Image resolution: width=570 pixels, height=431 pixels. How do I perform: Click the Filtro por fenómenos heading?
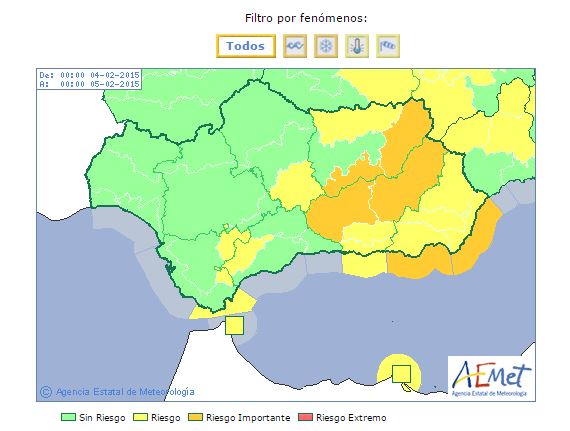point(306,18)
